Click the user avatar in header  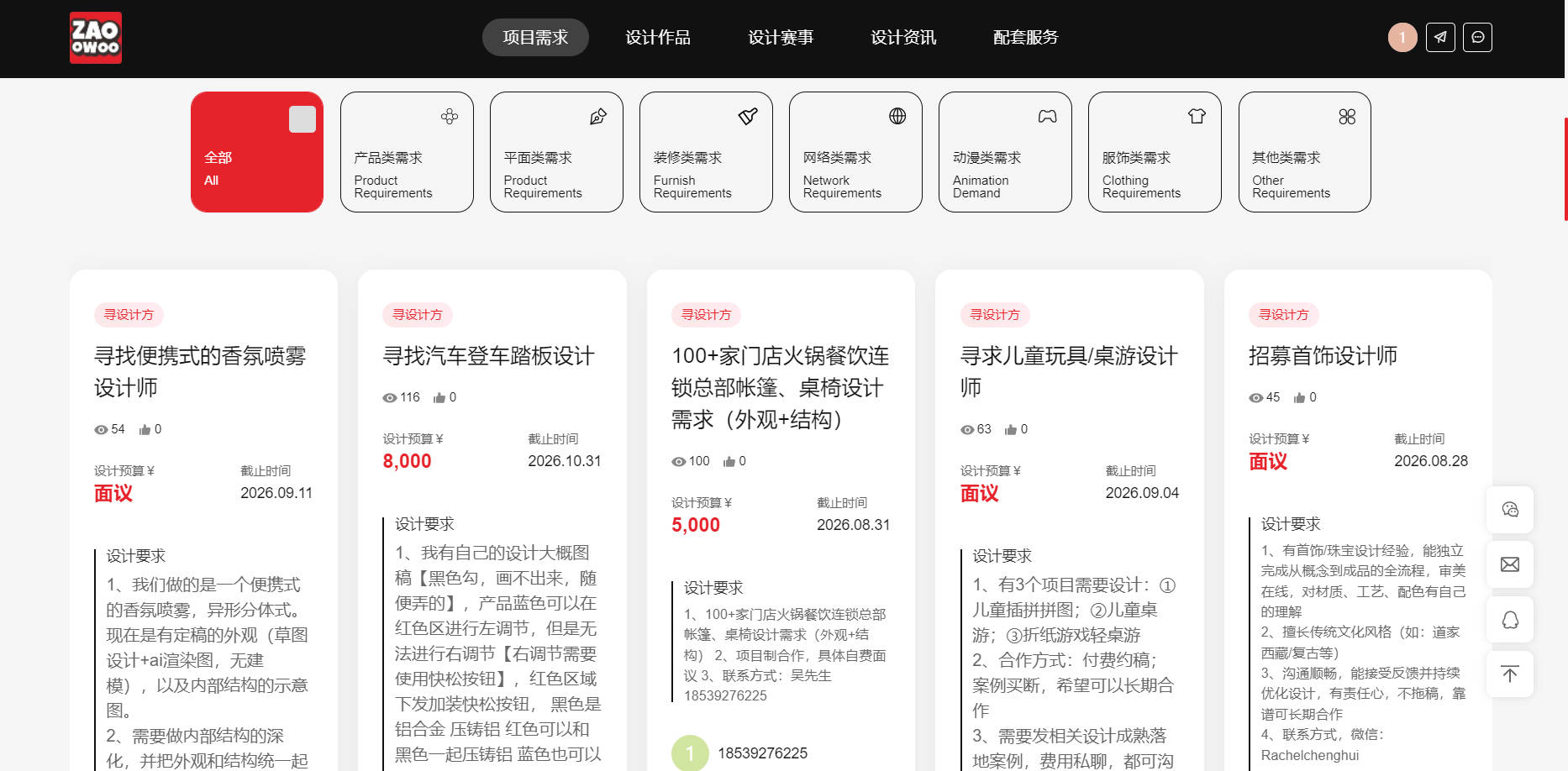[x=1402, y=37]
